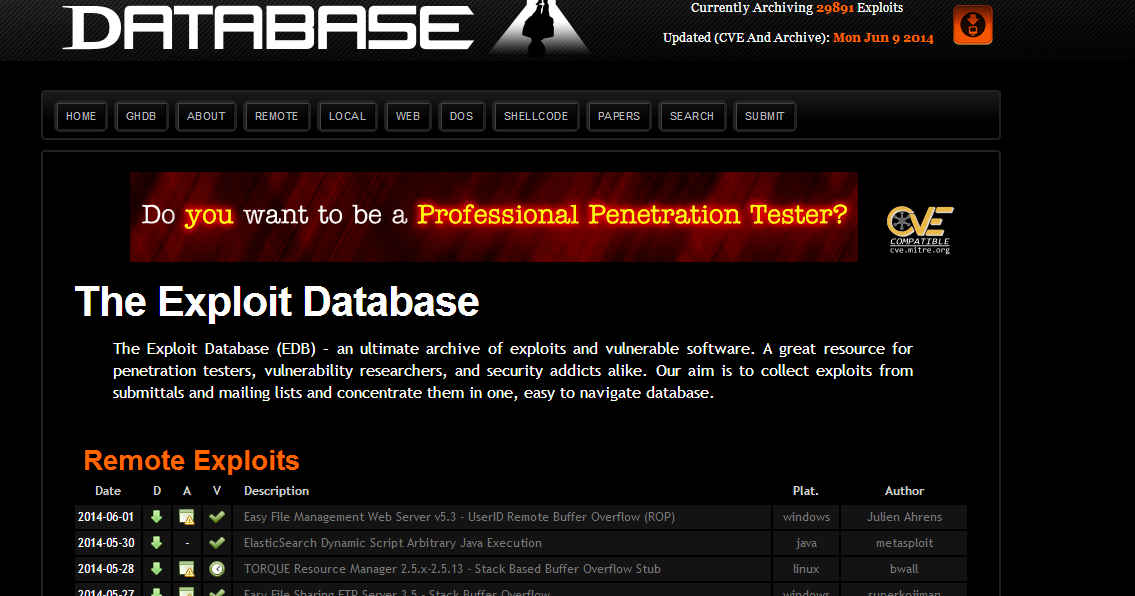Click the Professional Penetration Tester banner
Viewport: 1135px width, 596px height.
pyautogui.click(x=494, y=217)
